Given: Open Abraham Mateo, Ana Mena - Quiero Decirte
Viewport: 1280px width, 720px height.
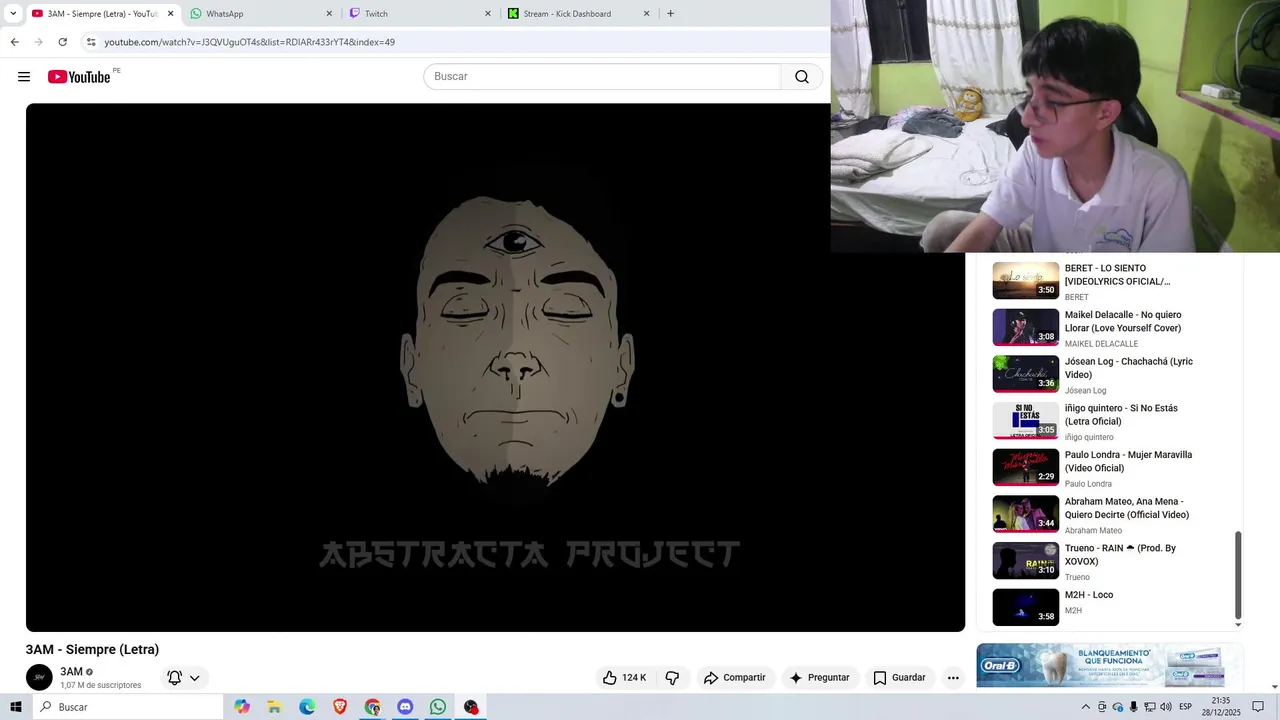Looking at the screenshot, I should pos(1127,508).
